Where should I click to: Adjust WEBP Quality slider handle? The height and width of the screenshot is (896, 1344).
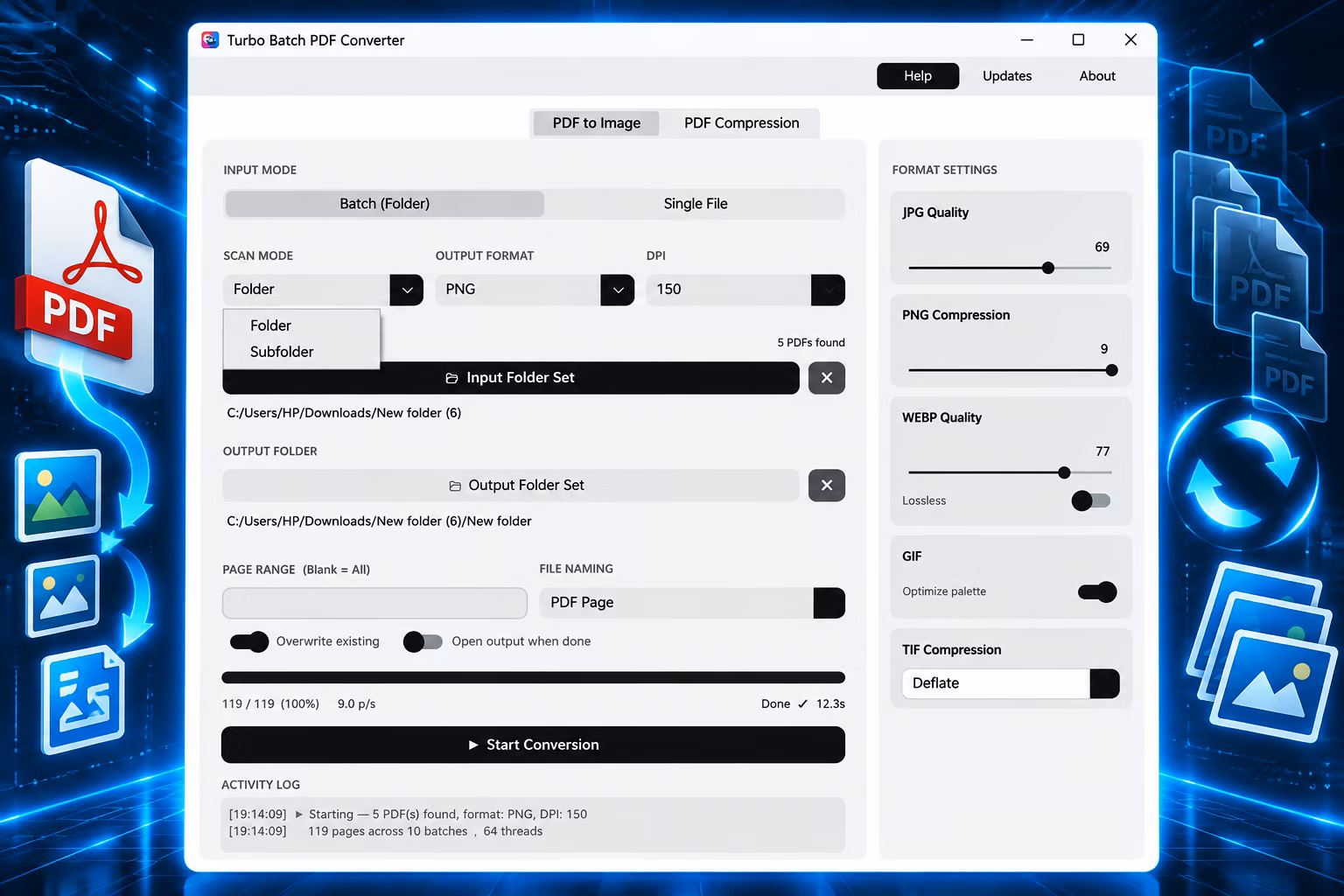tap(1064, 472)
